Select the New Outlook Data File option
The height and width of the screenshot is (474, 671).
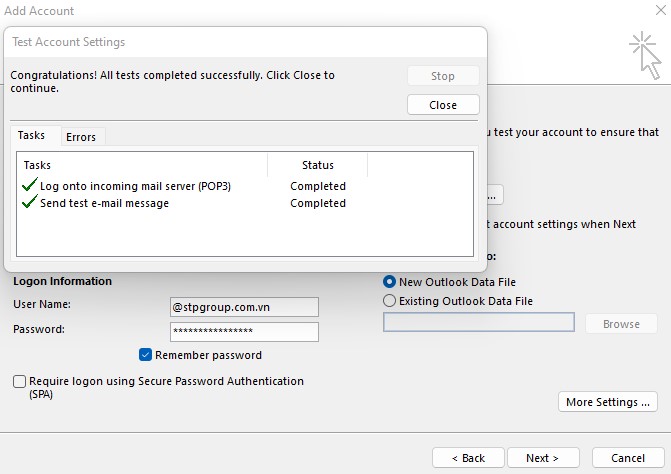[390, 282]
